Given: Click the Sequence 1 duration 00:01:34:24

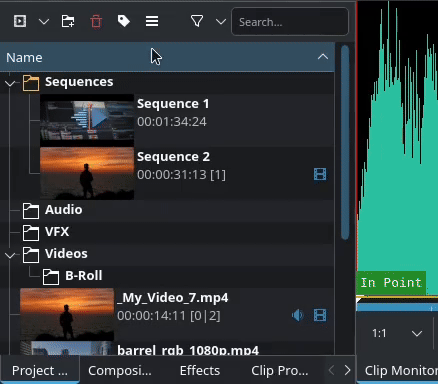Looking at the screenshot, I should pyautogui.click(x=172, y=122).
